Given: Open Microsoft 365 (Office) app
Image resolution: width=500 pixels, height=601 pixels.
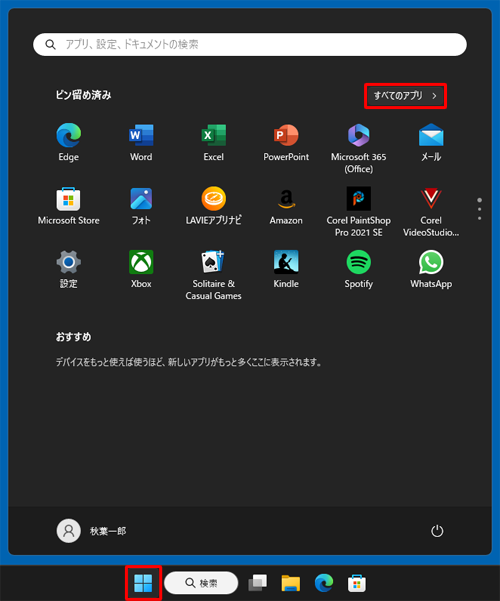Looking at the screenshot, I should pos(359,148).
